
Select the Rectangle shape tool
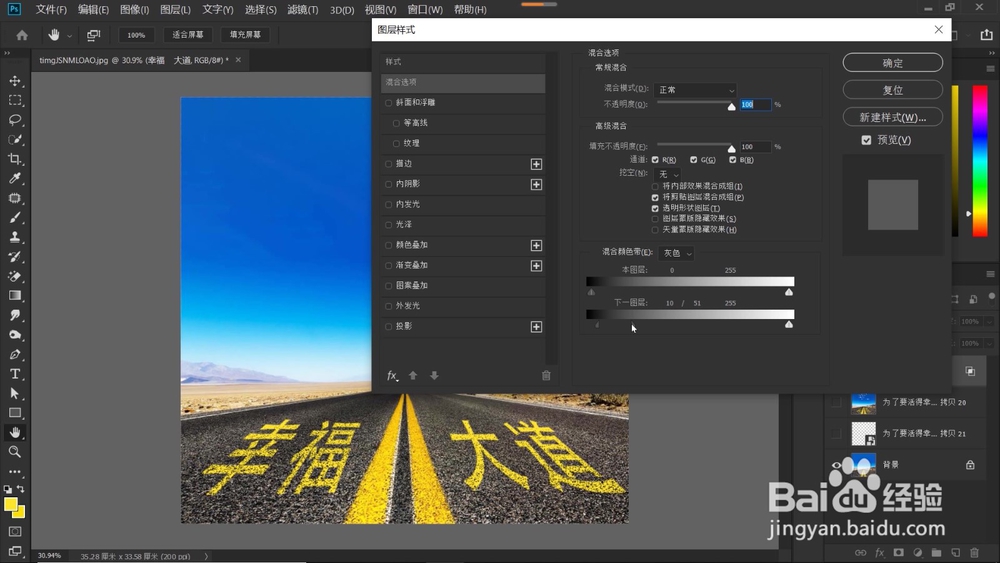tap(15, 413)
